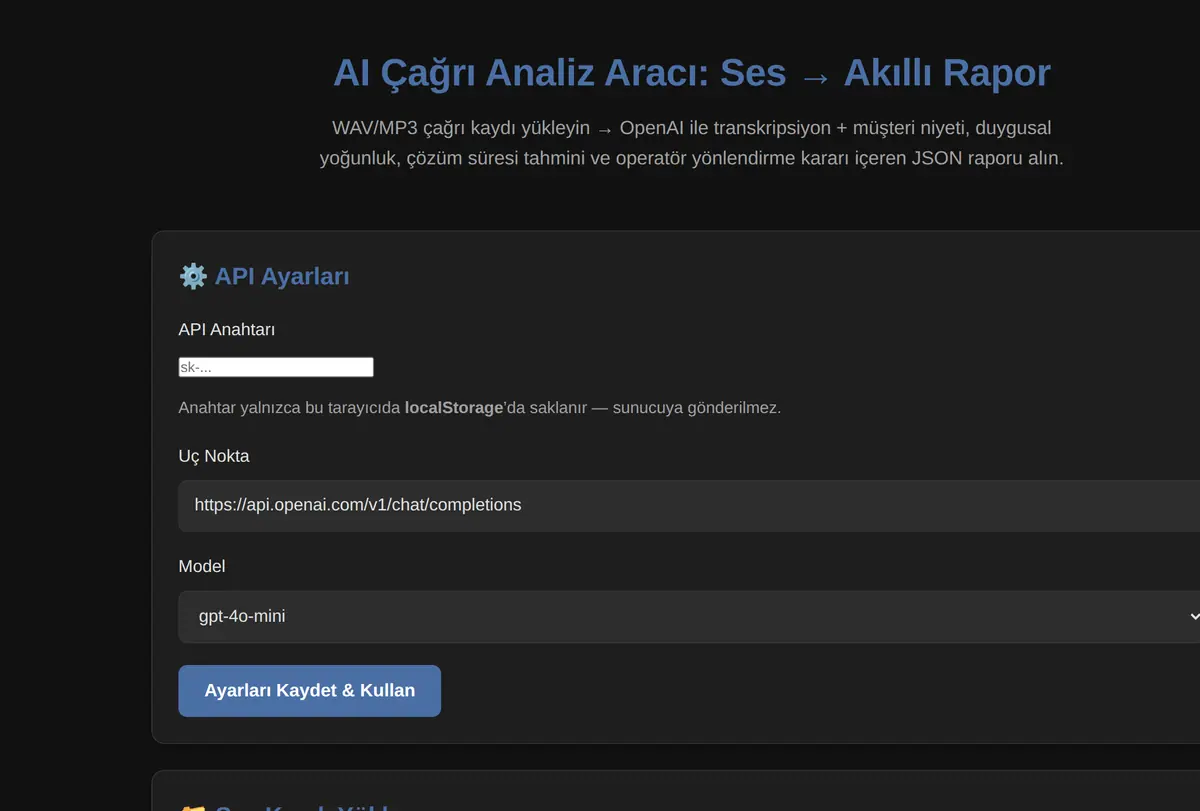Click the API Anahtarı input field
This screenshot has height=811, width=1200.
(276, 367)
